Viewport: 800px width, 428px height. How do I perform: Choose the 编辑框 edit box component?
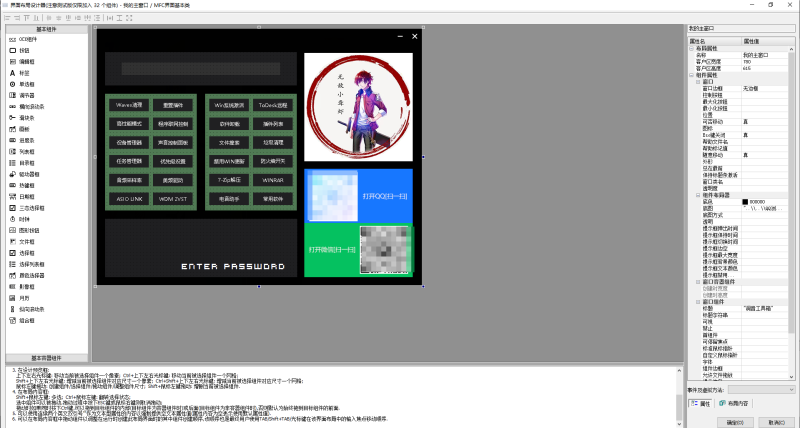(22, 62)
